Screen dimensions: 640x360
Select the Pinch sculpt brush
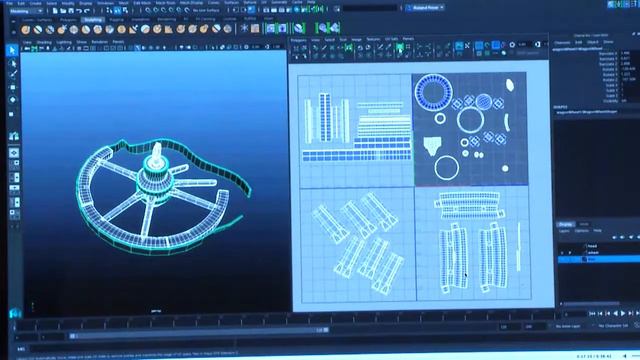pyautogui.click(x=73, y=29)
